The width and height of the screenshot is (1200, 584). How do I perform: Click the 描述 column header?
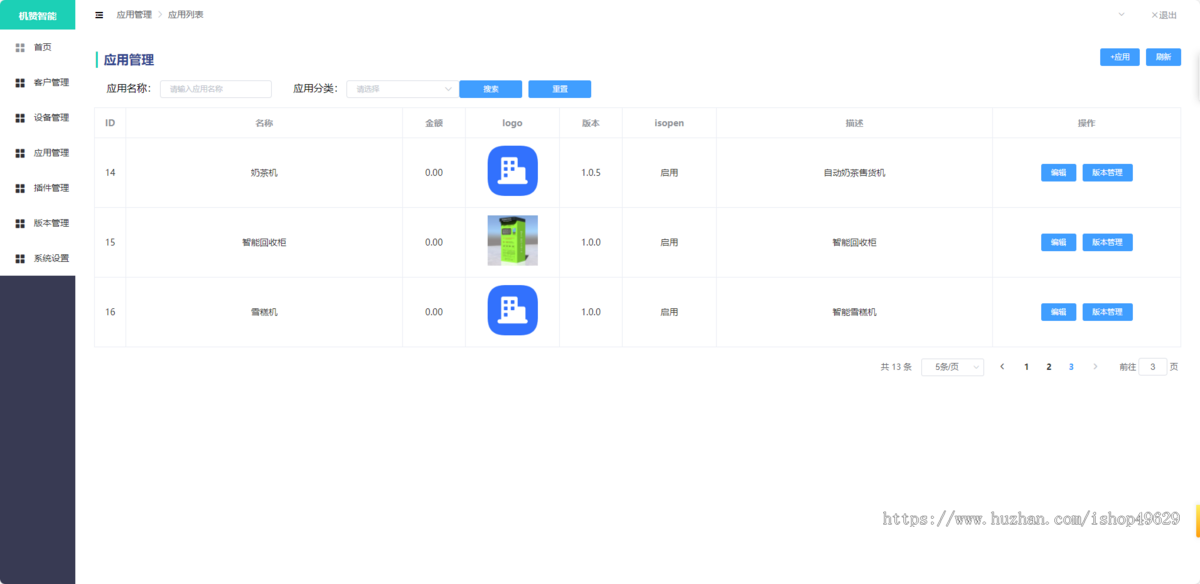[854, 123]
